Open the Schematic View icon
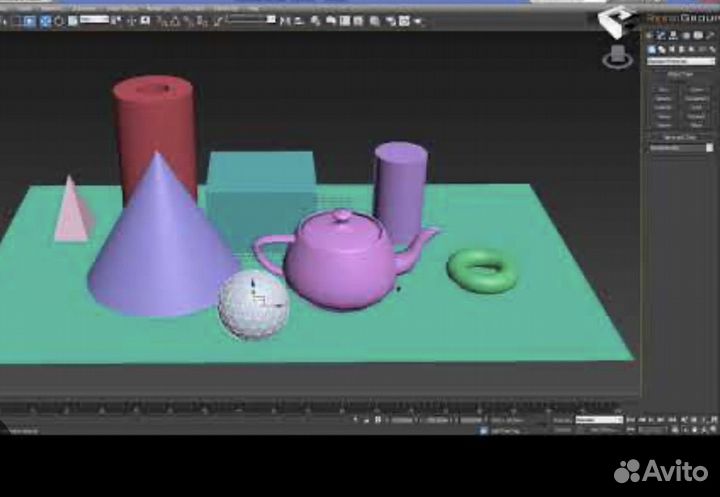Image resolution: width=720 pixels, height=497 pixels. [358, 21]
